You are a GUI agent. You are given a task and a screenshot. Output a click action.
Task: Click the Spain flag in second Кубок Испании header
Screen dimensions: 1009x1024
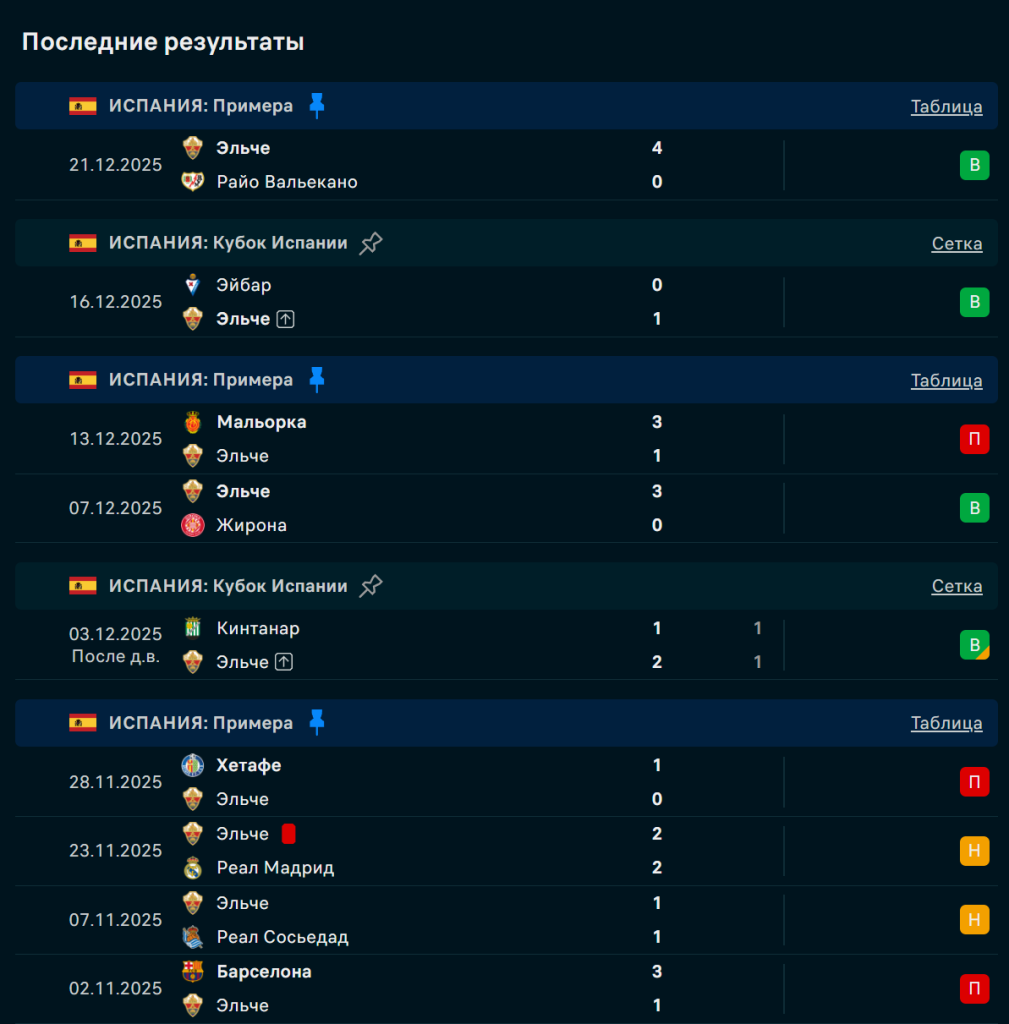click(x=83, y=586)
